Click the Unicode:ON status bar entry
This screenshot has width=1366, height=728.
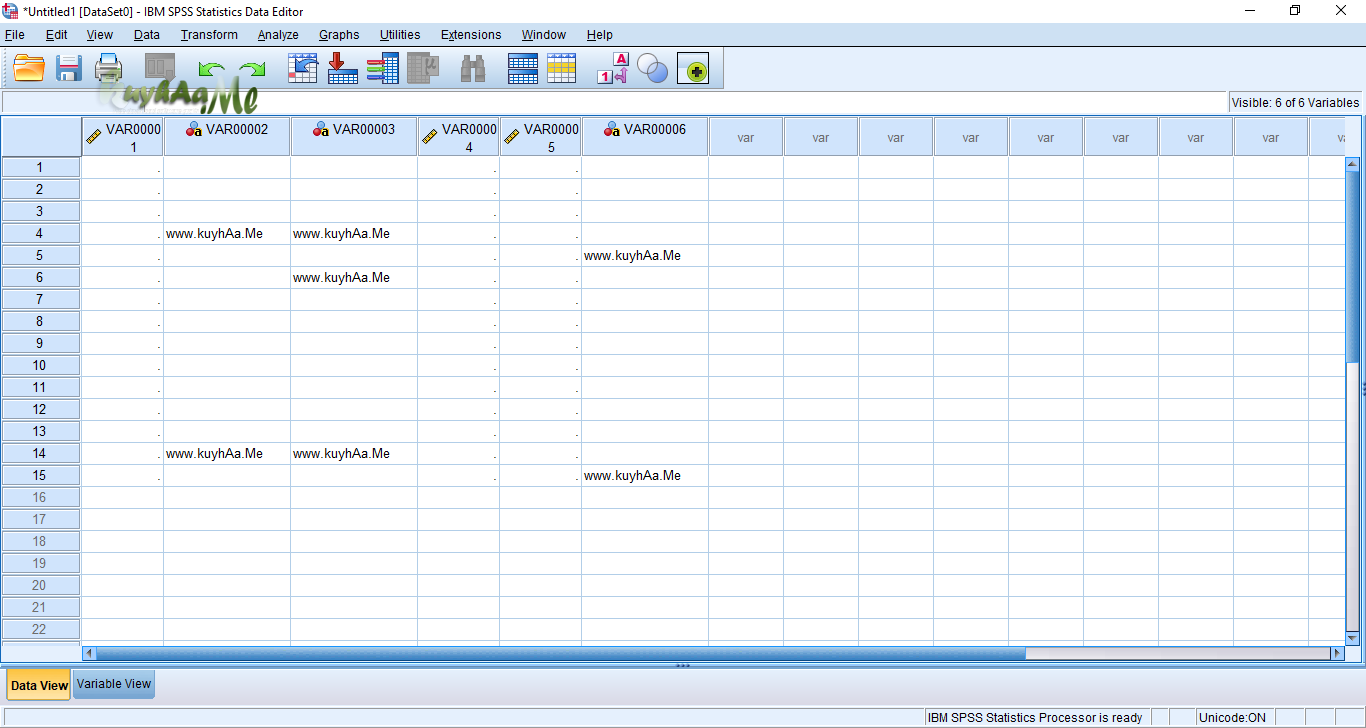pyautogui.click(x=1232, y=717)
